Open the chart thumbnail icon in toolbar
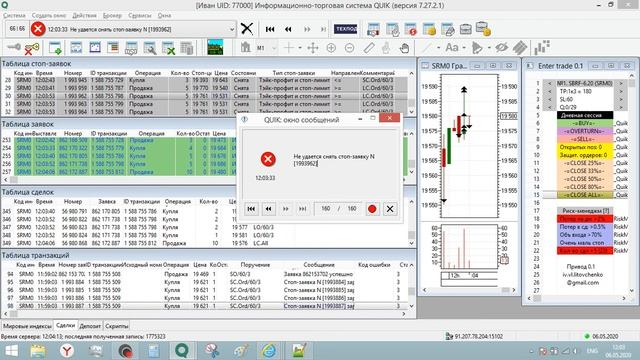The image size is (640, 360). pyautogui.click(x=215, y=47)
